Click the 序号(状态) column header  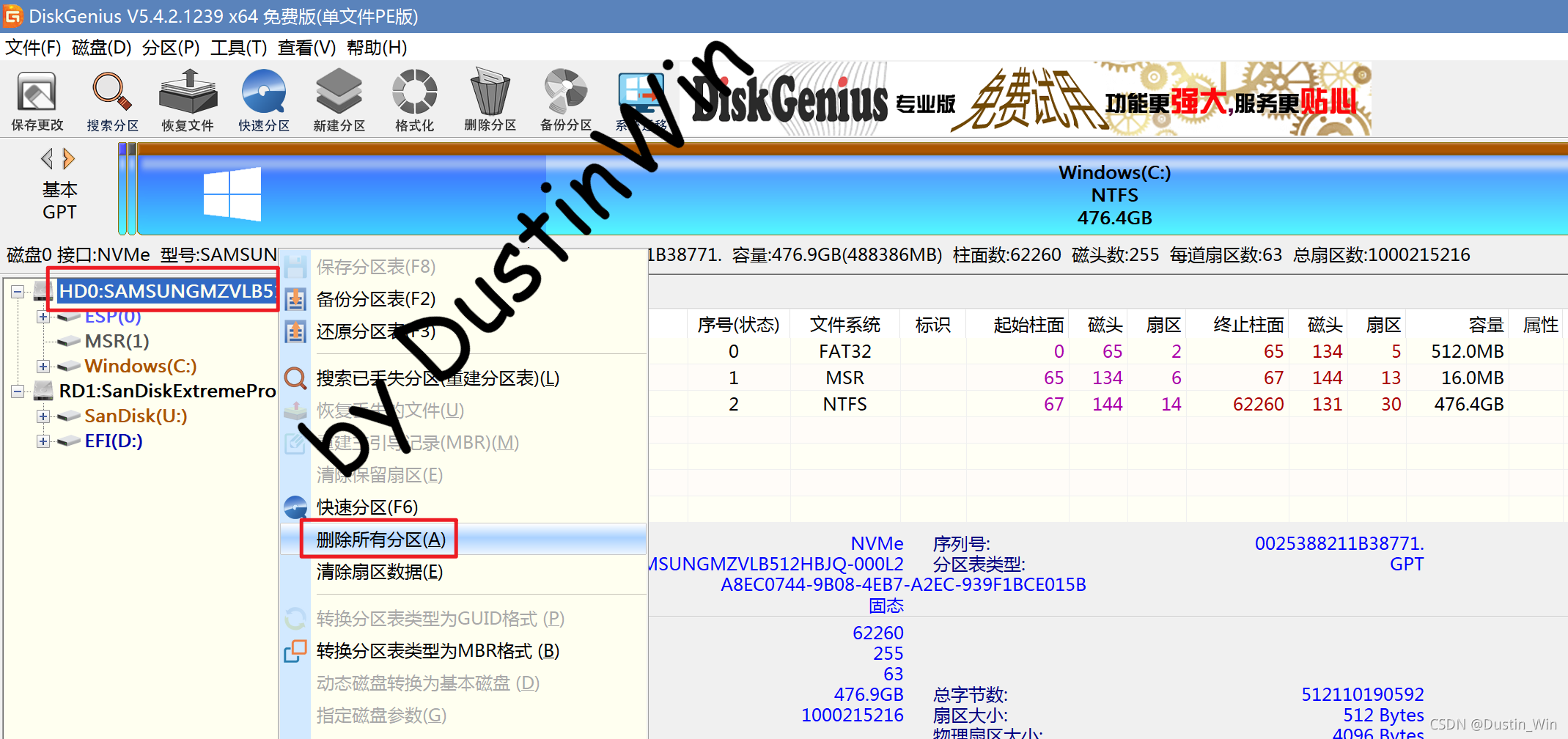point(738,325)
